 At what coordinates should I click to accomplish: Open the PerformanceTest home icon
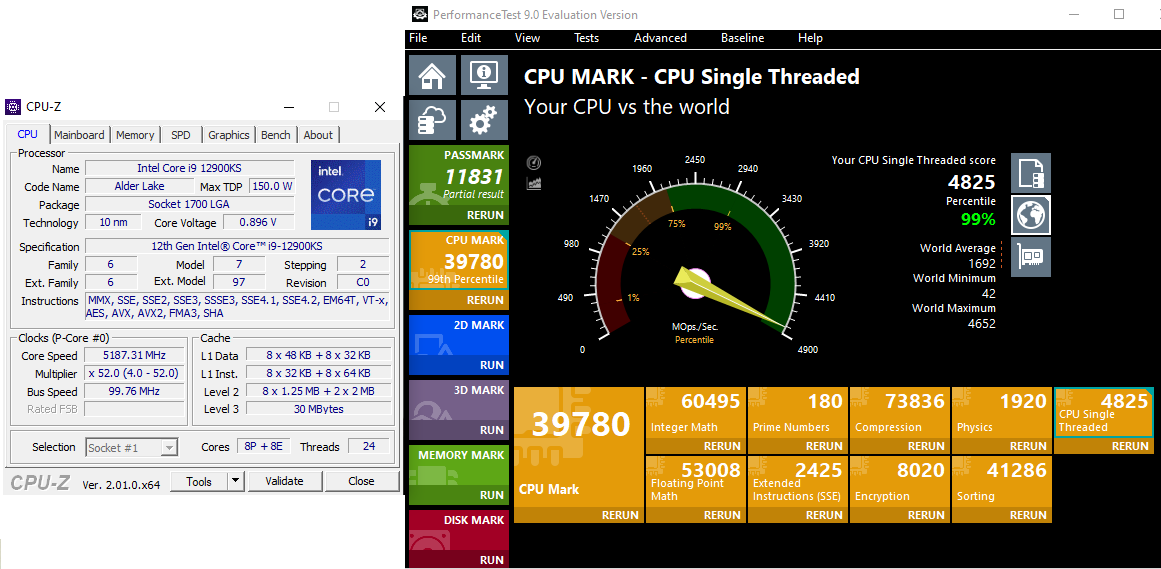tap(433, 75)
